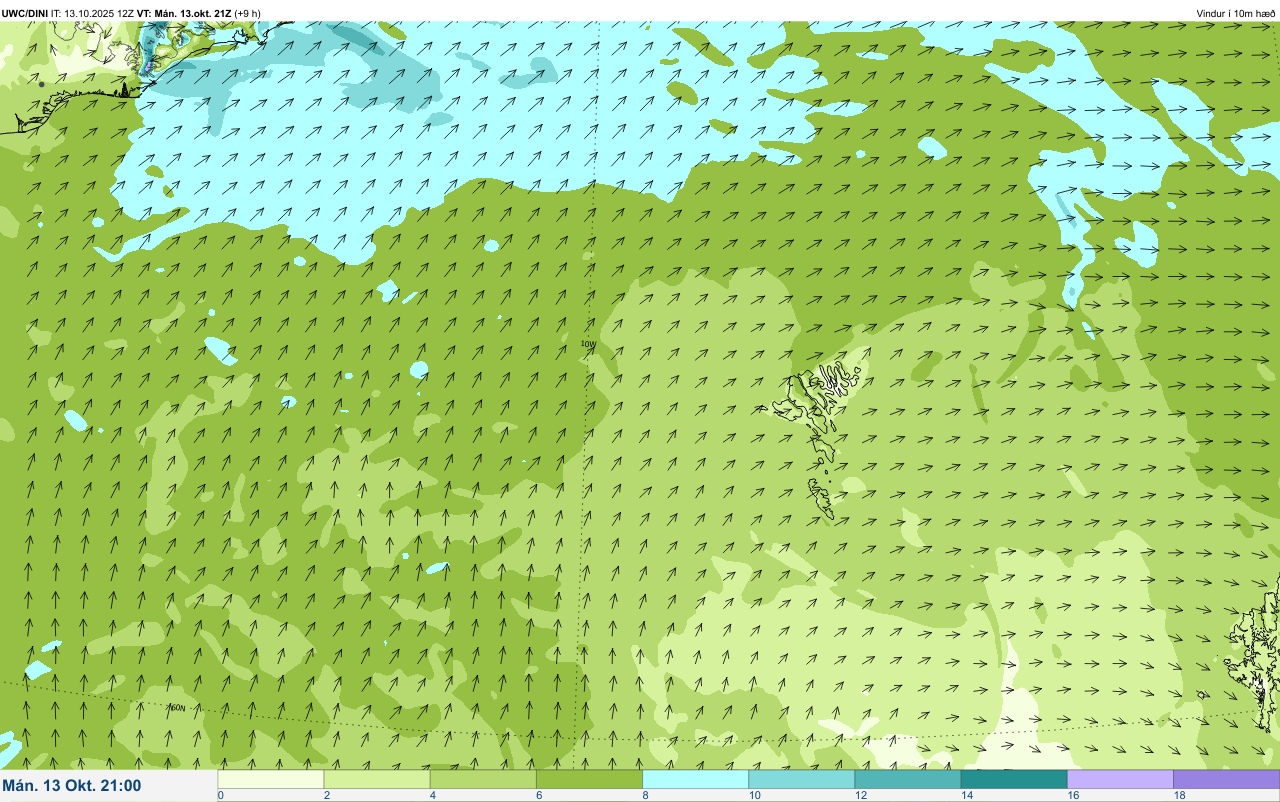
Task: Click the 10–12 m/s turquoise legend swatch
Action: pyautogui.click(x=801, y=779)
